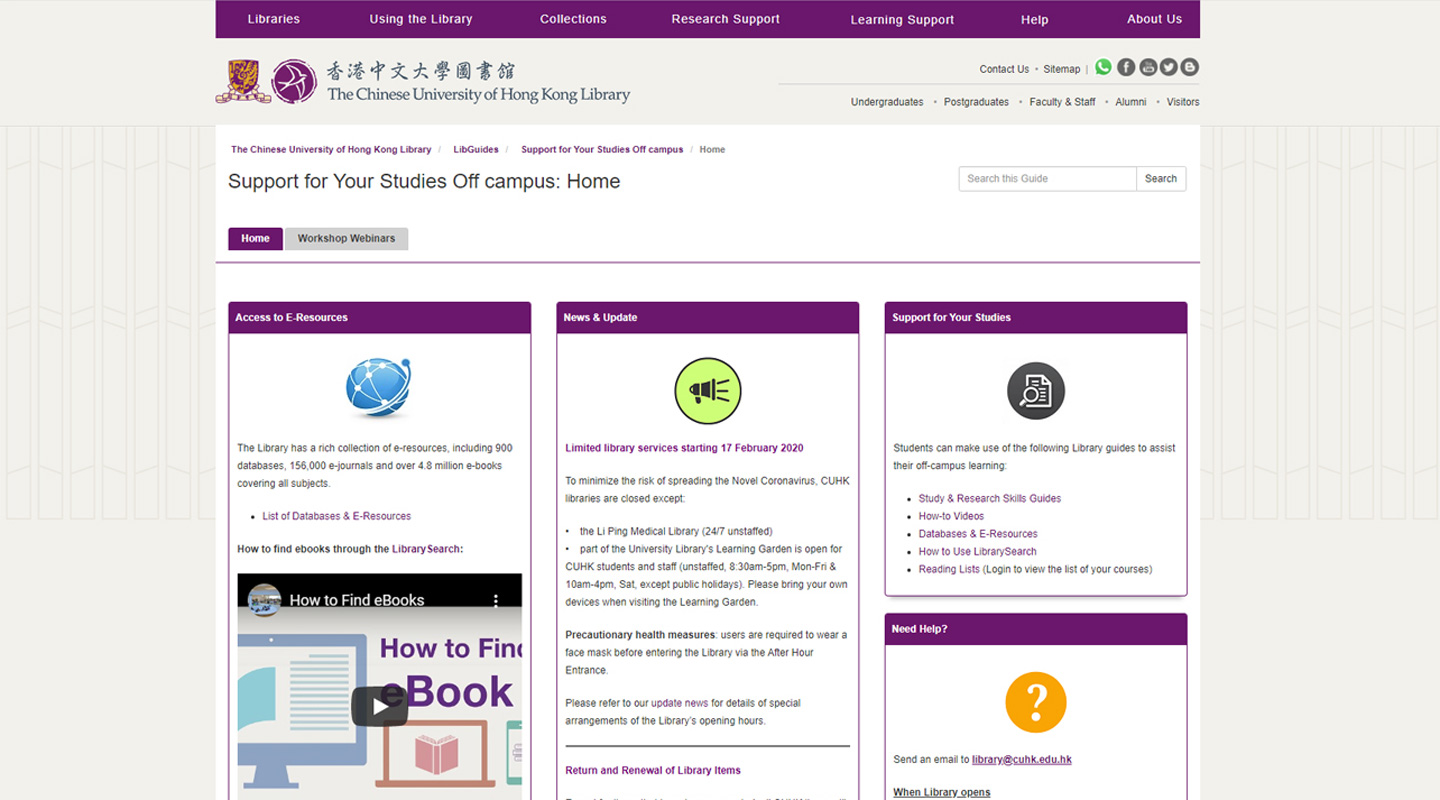The width and height of the screenshot is (1440, 800).
Task: Open the update news link
Action: tap(680, 703)
